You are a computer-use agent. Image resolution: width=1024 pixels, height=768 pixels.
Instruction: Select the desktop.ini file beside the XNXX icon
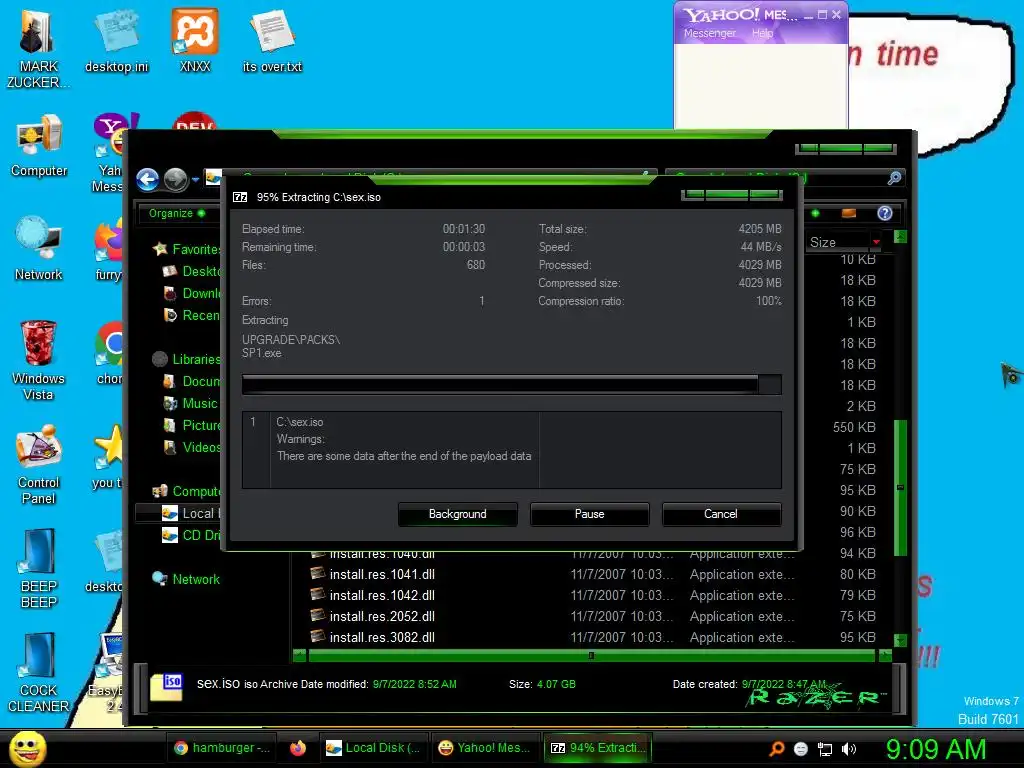click(116, 41)
